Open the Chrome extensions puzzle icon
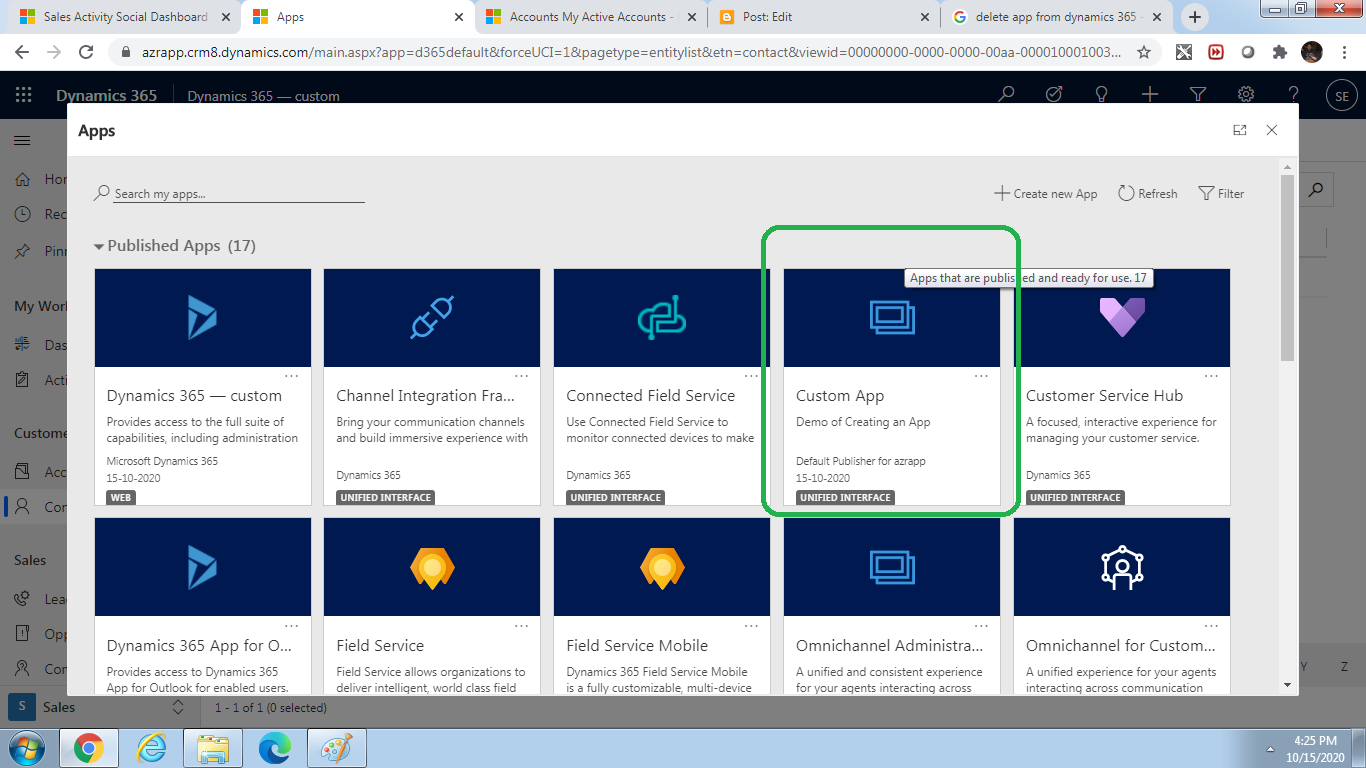 pos(1280,52)
